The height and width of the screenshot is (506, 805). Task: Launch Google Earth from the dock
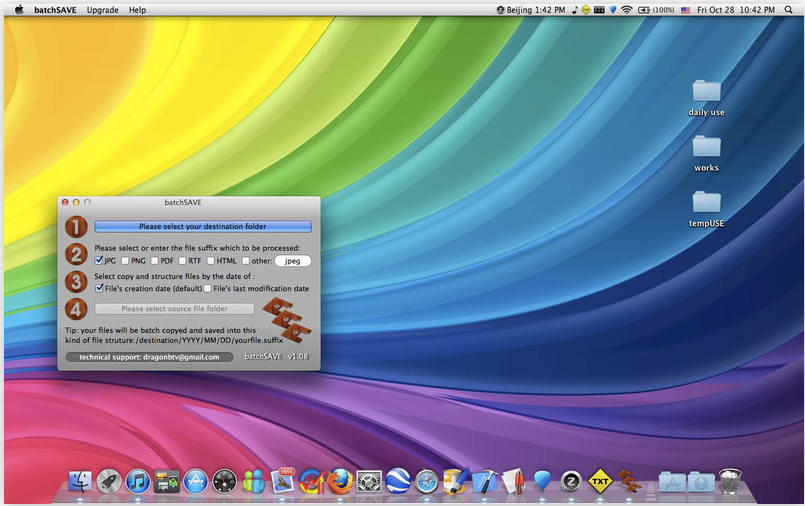[x=398, y=482]
